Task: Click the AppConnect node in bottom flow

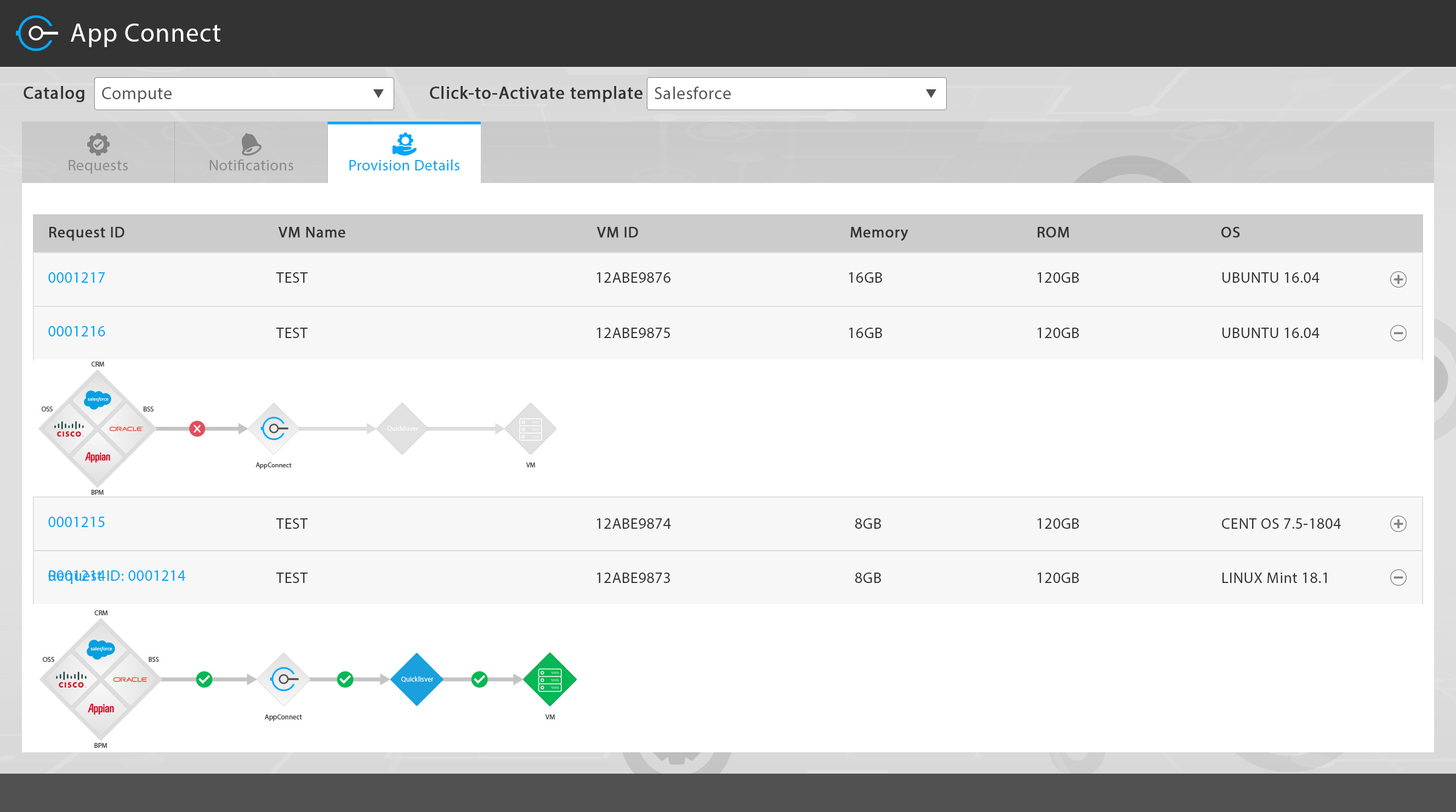Action: (x=283, y=679)
